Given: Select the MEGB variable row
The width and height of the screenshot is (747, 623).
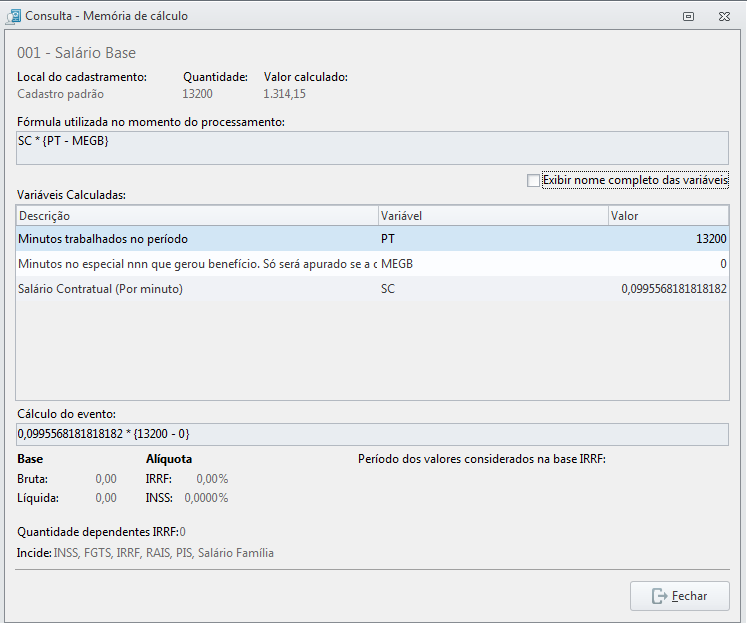Looking at the screenshot, I should click(x=372, y=264).
